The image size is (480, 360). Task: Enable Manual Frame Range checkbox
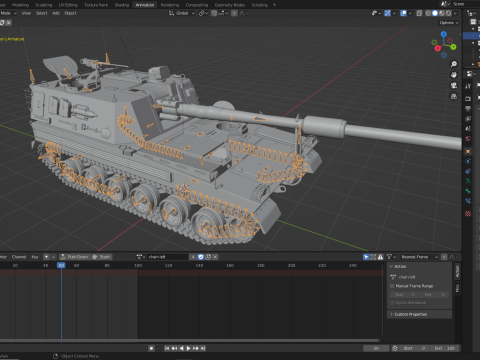392,286
